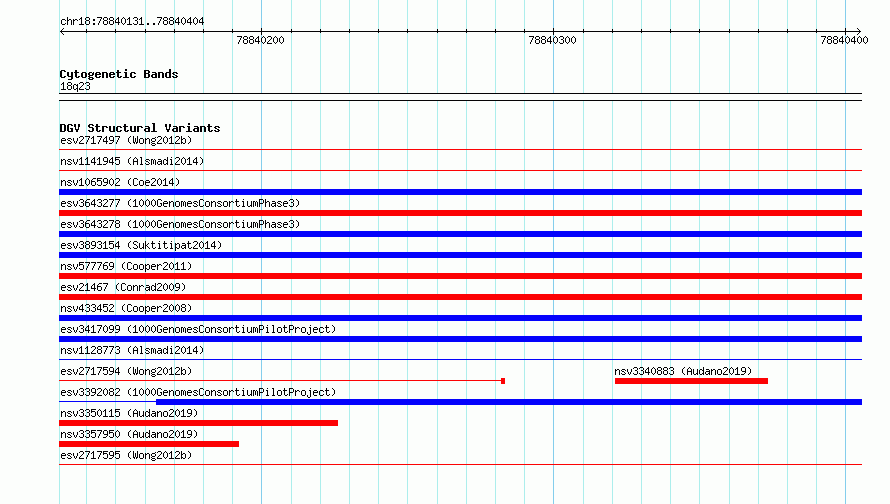Select the red bar under nsv577769
The width and height of the screenshot is (890, 504).
[460, 276]
